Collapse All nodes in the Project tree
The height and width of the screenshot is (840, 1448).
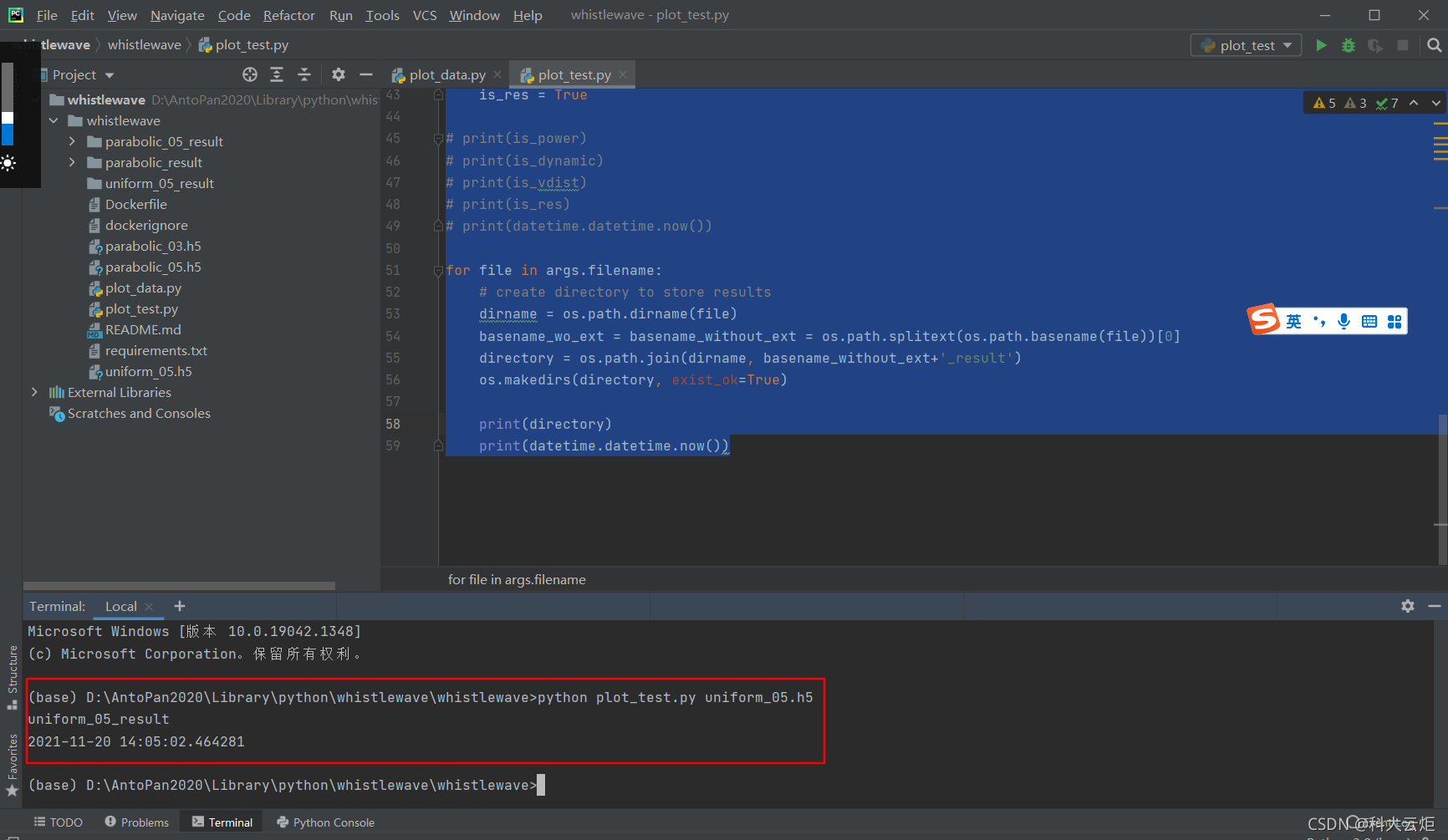[304, 74]
